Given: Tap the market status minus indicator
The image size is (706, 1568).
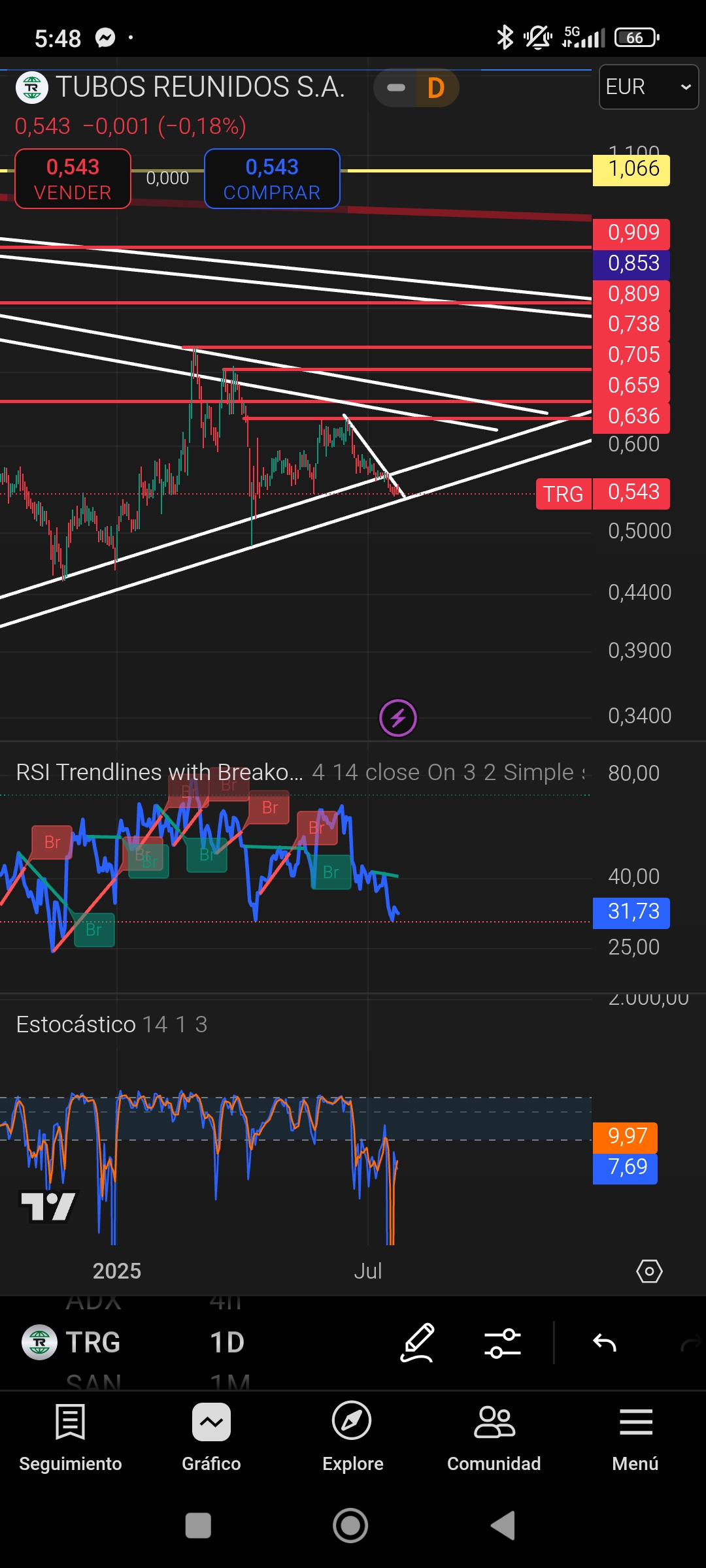Looking at the screenshot, I should tap(396, 88).
